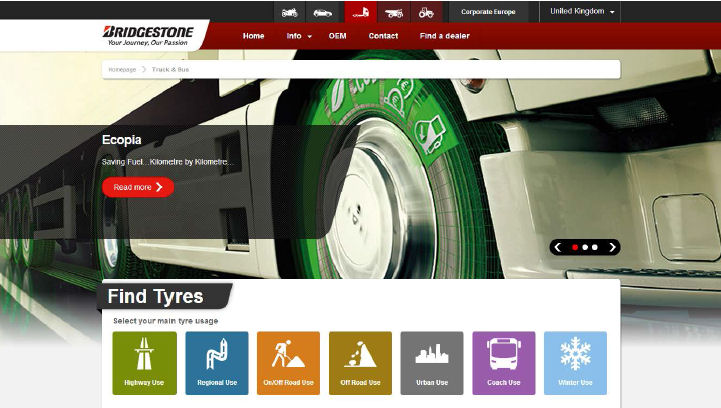Click the Read more button for Ecopia

click(x=138, y=187)
